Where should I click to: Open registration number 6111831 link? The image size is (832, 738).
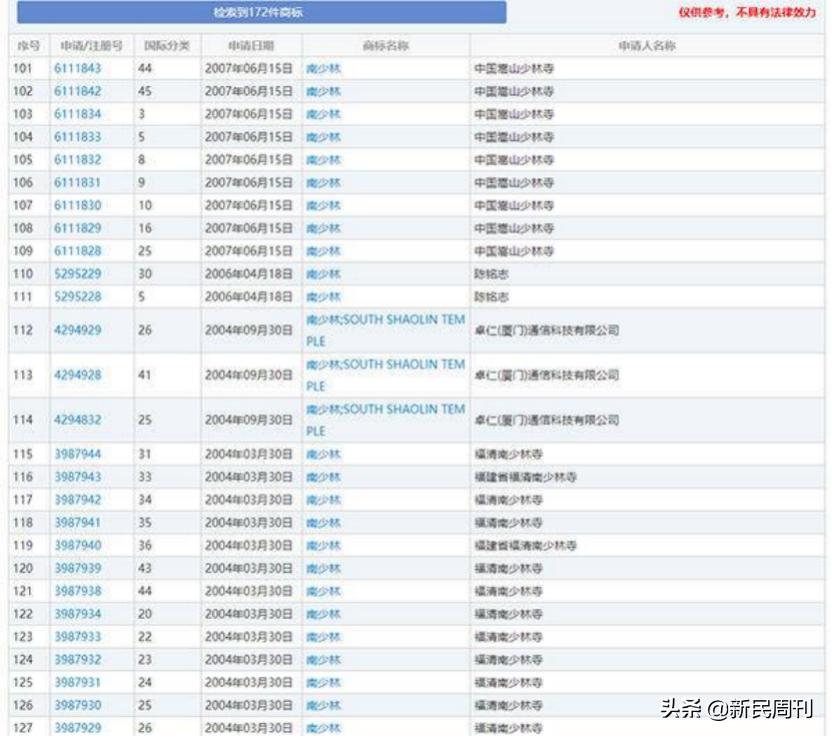click(x=77, y=183)
